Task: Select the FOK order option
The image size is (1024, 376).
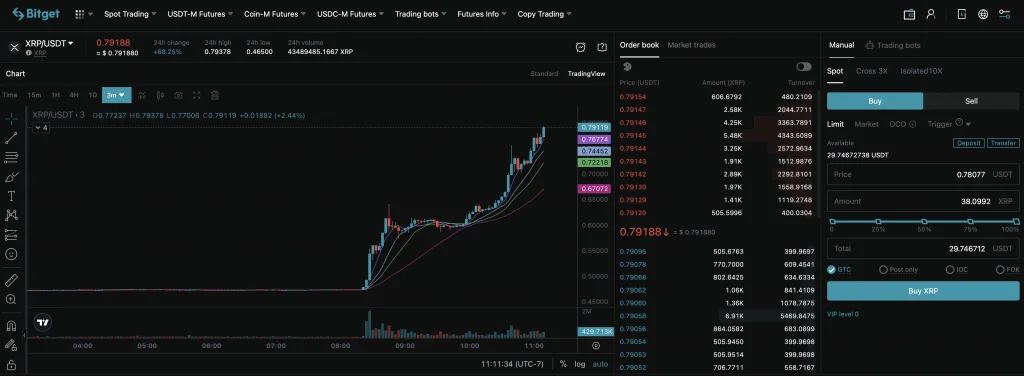Action: pyautogui.click(x=1008, y=270)
